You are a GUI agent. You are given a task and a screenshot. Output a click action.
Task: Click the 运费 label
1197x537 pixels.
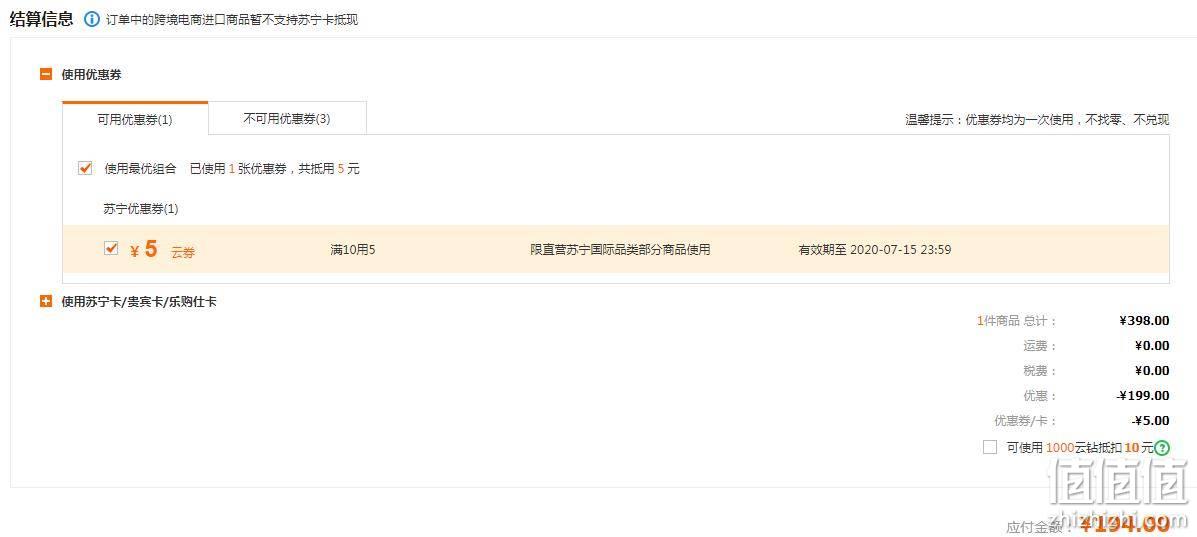coord(1039,346)
